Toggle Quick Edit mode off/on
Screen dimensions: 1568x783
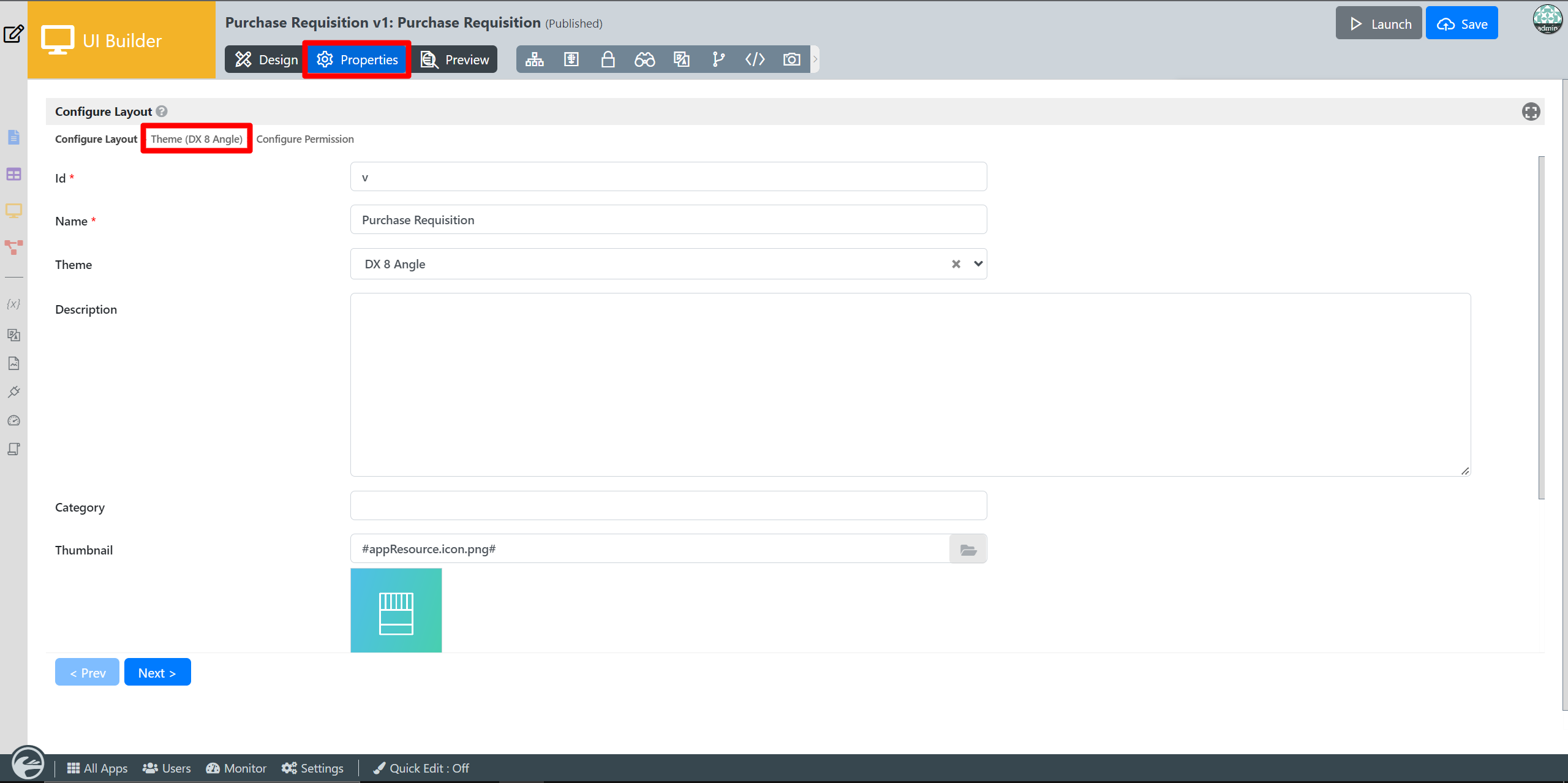coord(421,768)
